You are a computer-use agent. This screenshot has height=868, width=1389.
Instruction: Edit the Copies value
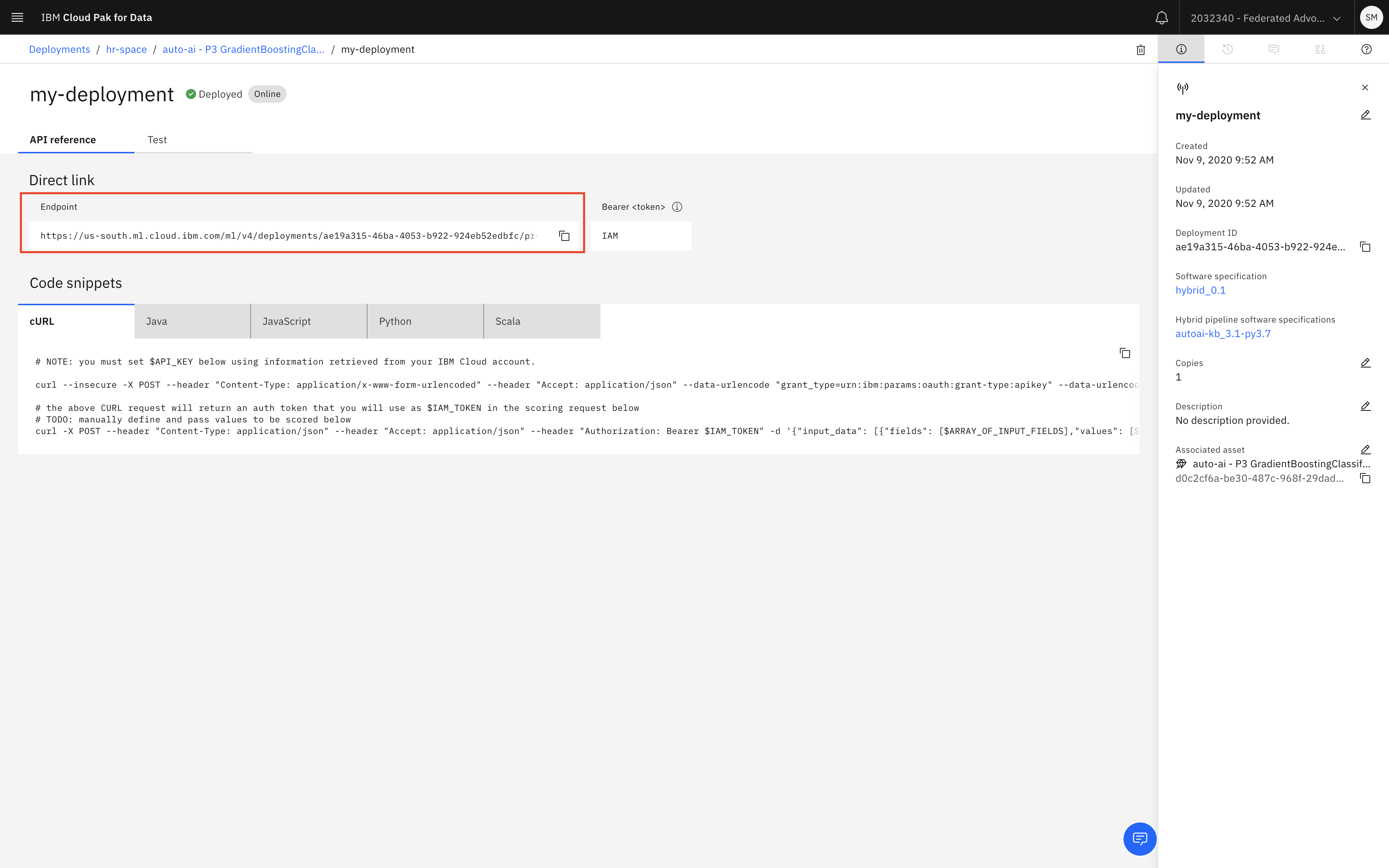pyautogui.click(x=1365, y=363)
